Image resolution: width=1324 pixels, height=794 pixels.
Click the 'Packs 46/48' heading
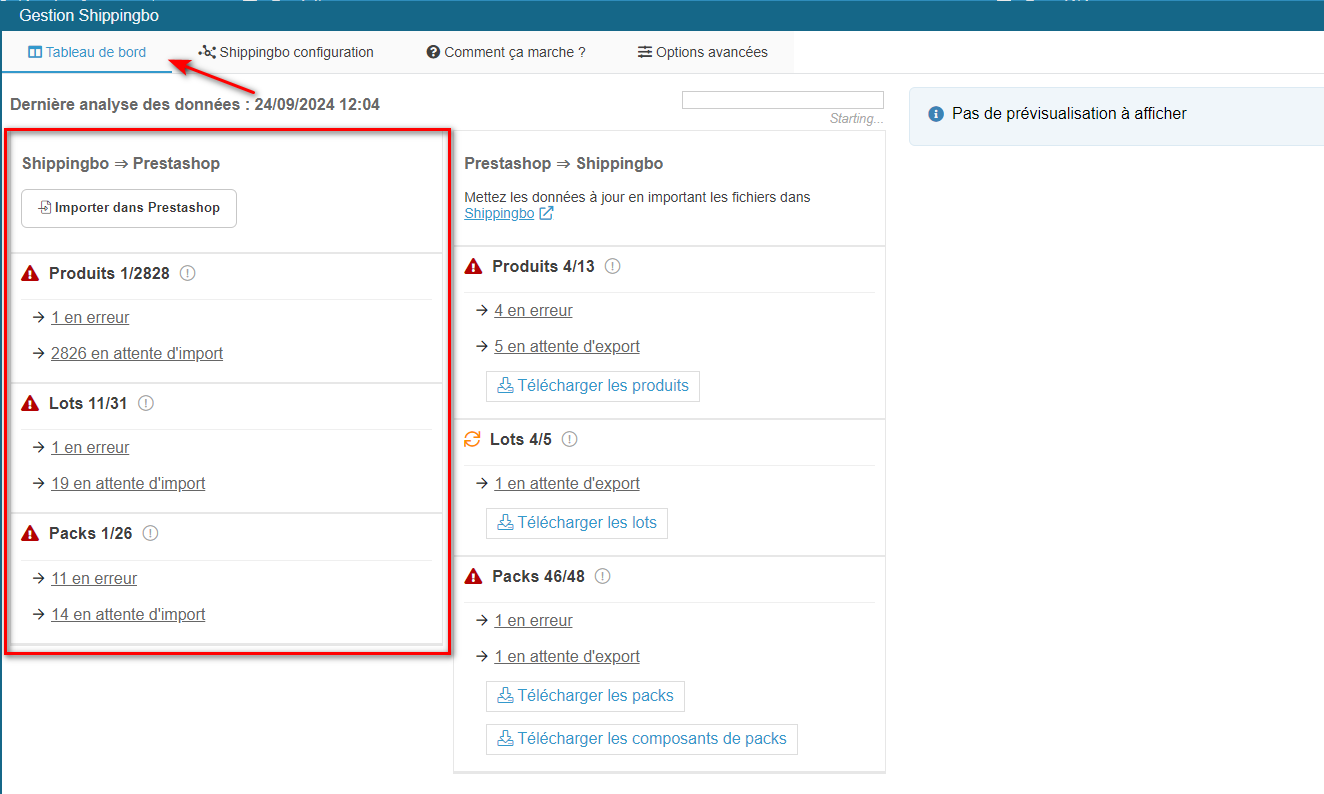coord(538,576)
